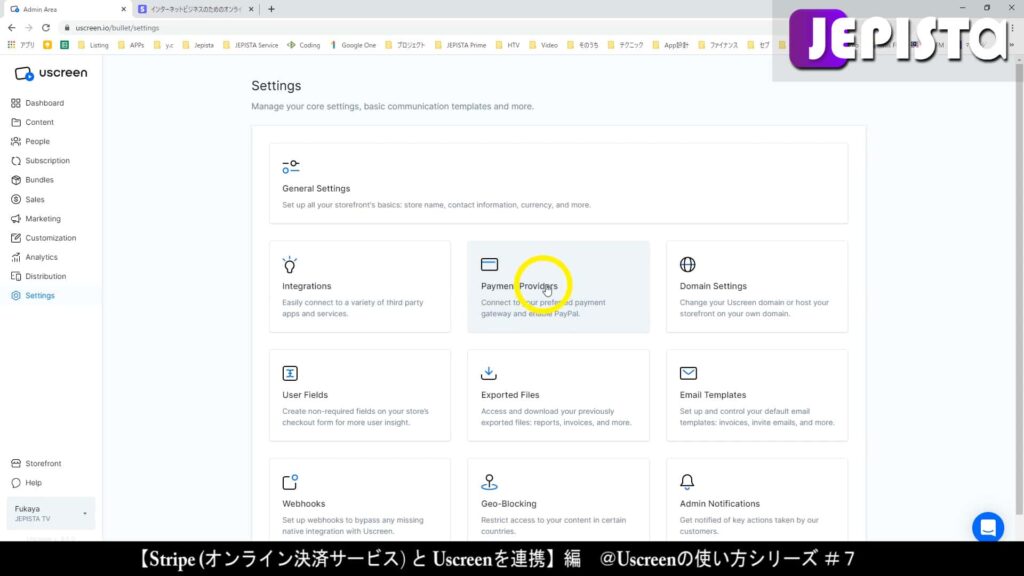Click the Uscreen logo
Viewport: 1024px width, 576px height.
coord(50,73)
